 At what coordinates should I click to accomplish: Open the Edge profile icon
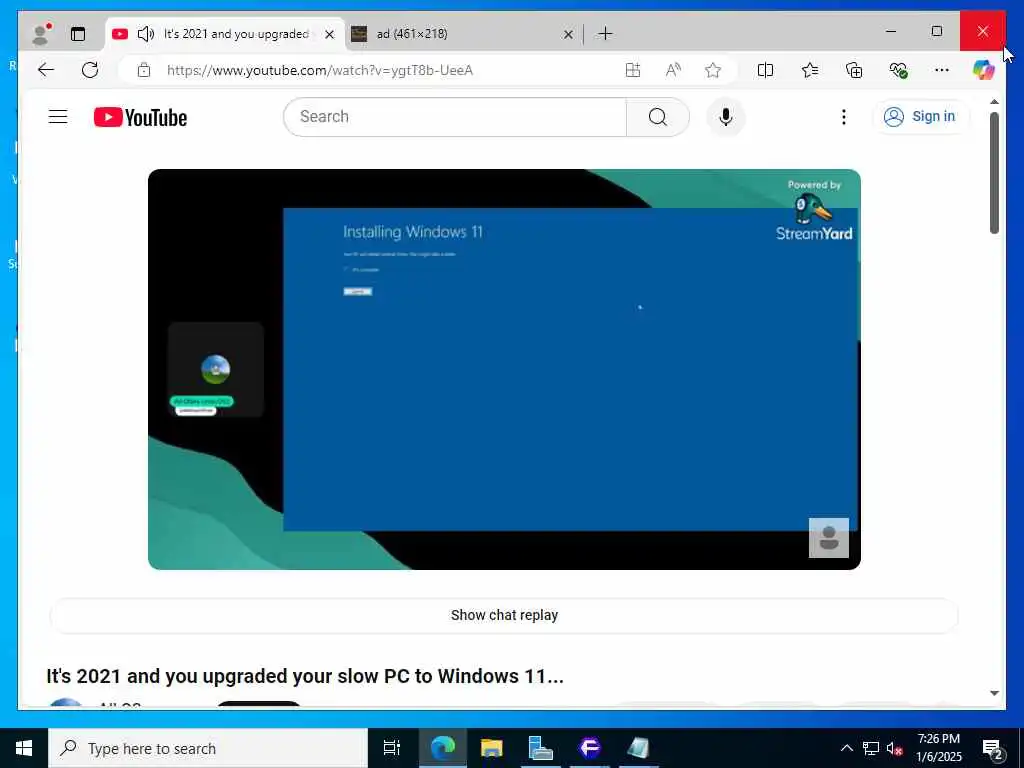41,34
